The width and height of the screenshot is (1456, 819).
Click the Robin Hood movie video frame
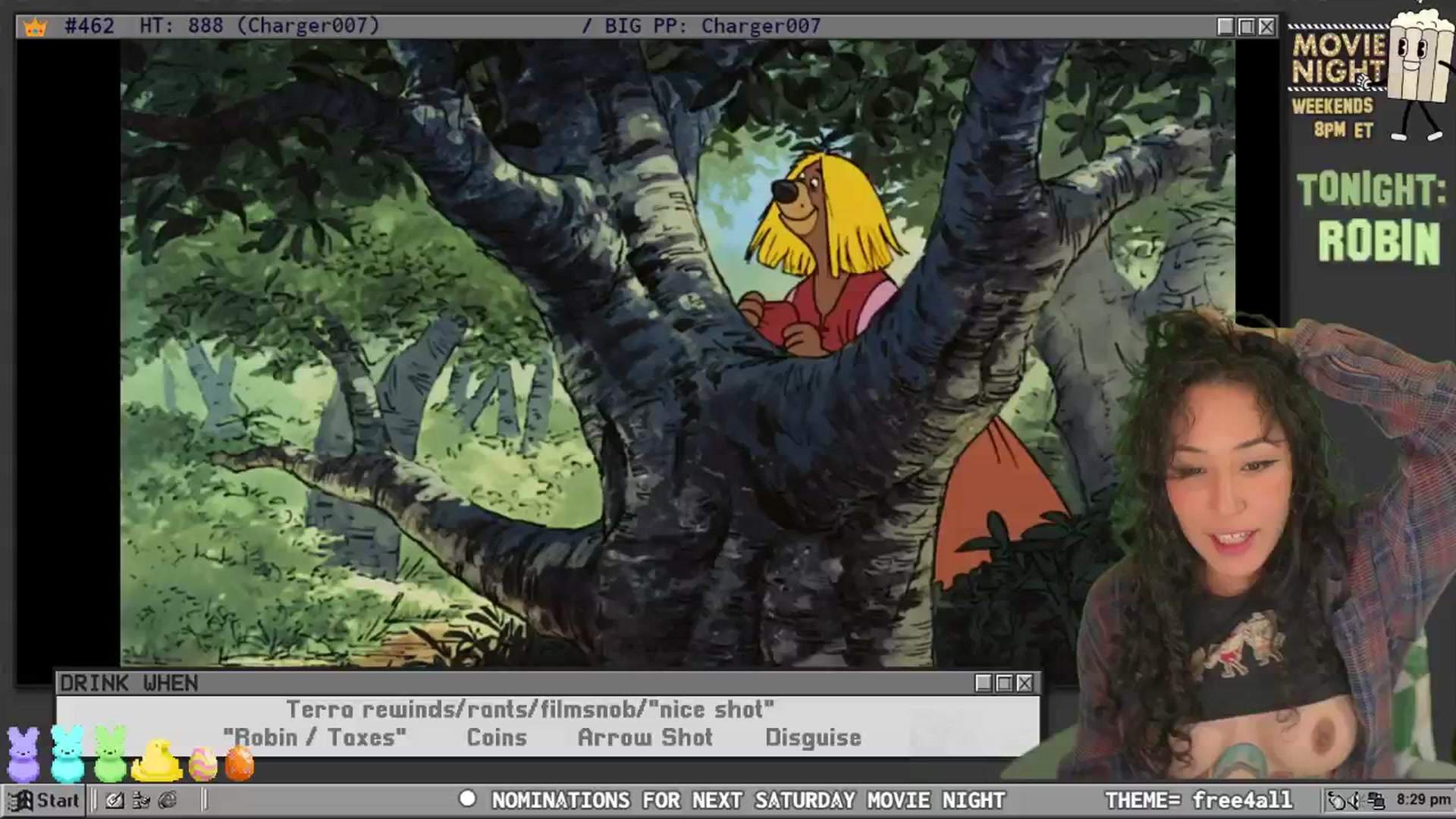coord(677,353)
